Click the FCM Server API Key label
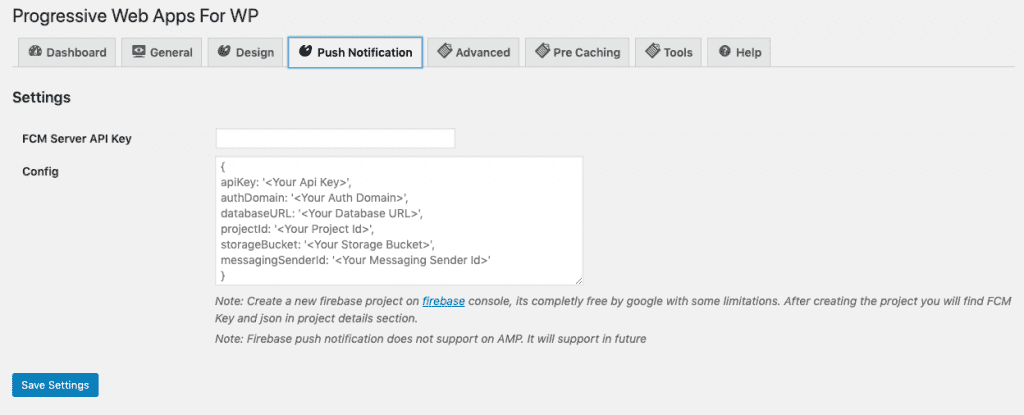1024x415 pixels. (x=77, y=139)
